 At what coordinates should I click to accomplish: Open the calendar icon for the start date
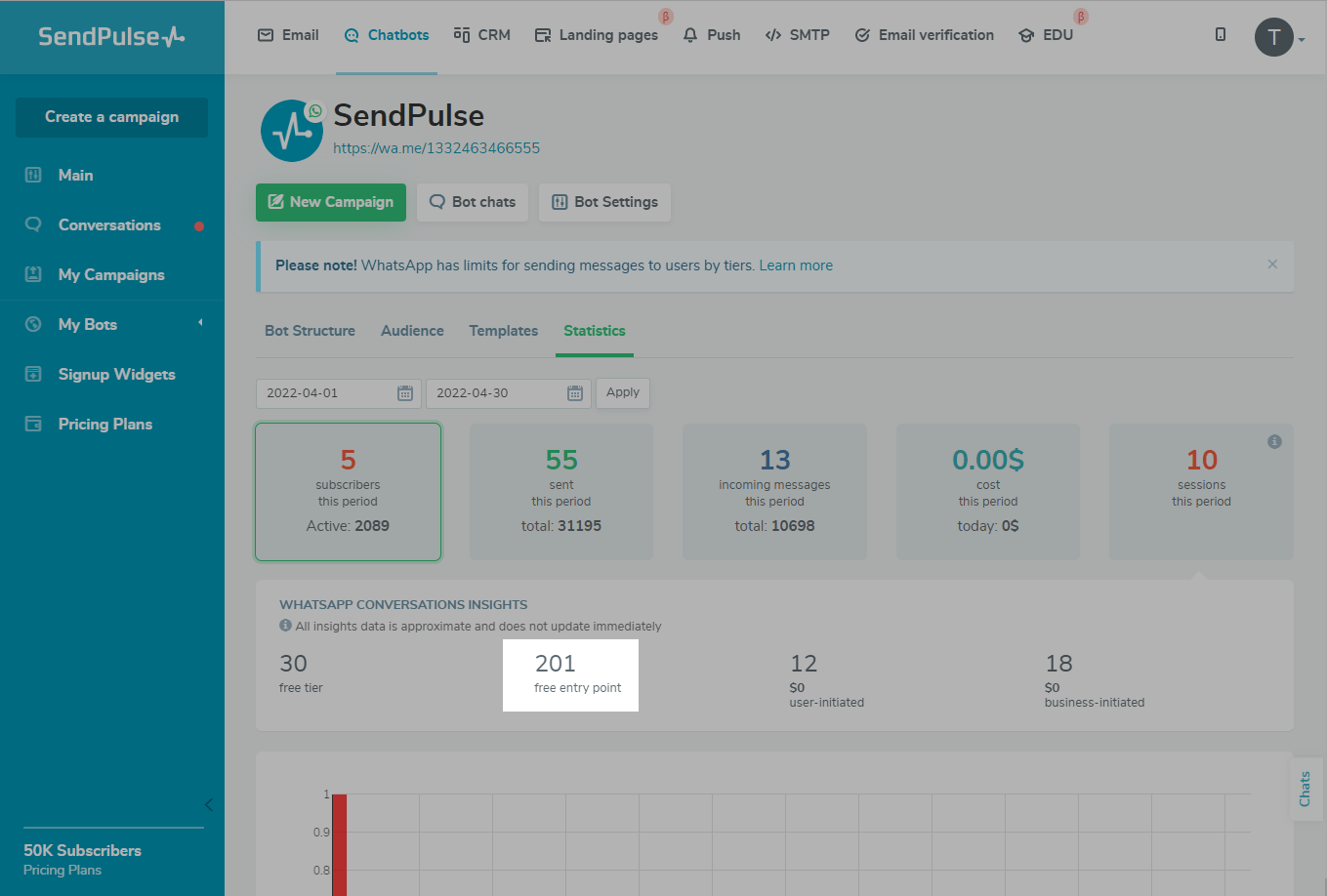(405, 393)
